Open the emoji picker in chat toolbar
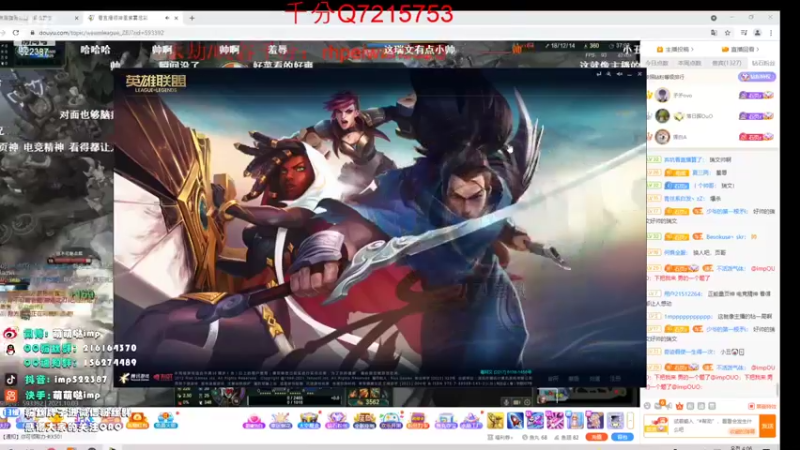The image size is (800, 450). tap(647, 406)
